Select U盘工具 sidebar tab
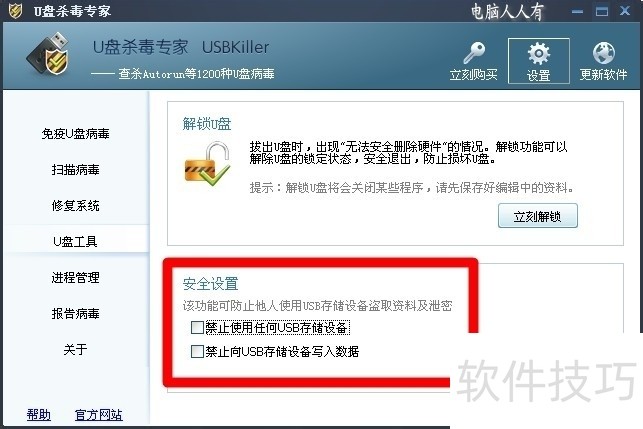643x429 pixels. click(x=75, y=242)
